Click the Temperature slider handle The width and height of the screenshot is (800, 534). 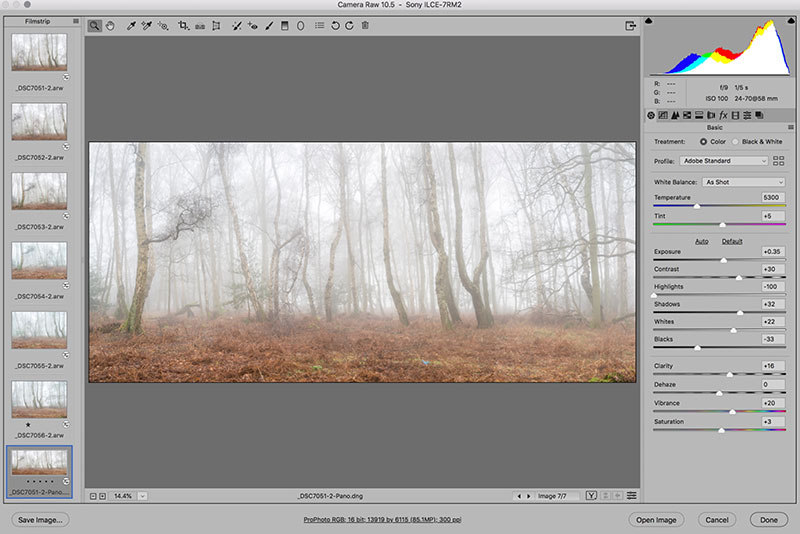(697, 206)
